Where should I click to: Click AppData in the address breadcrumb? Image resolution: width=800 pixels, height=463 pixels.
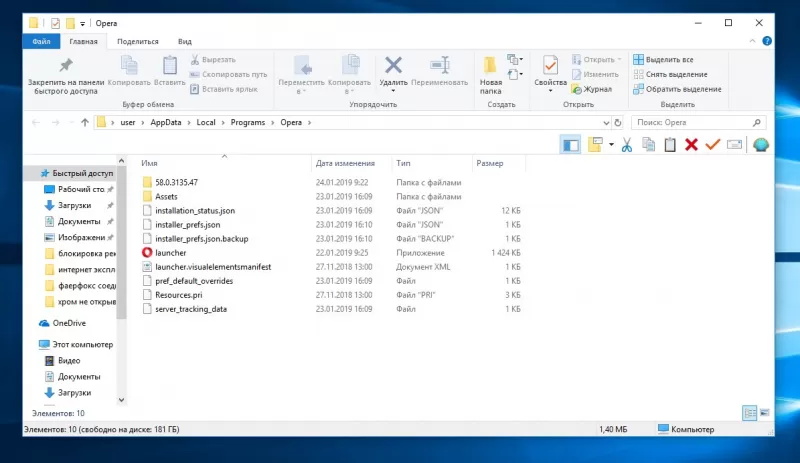coord(167,122)
